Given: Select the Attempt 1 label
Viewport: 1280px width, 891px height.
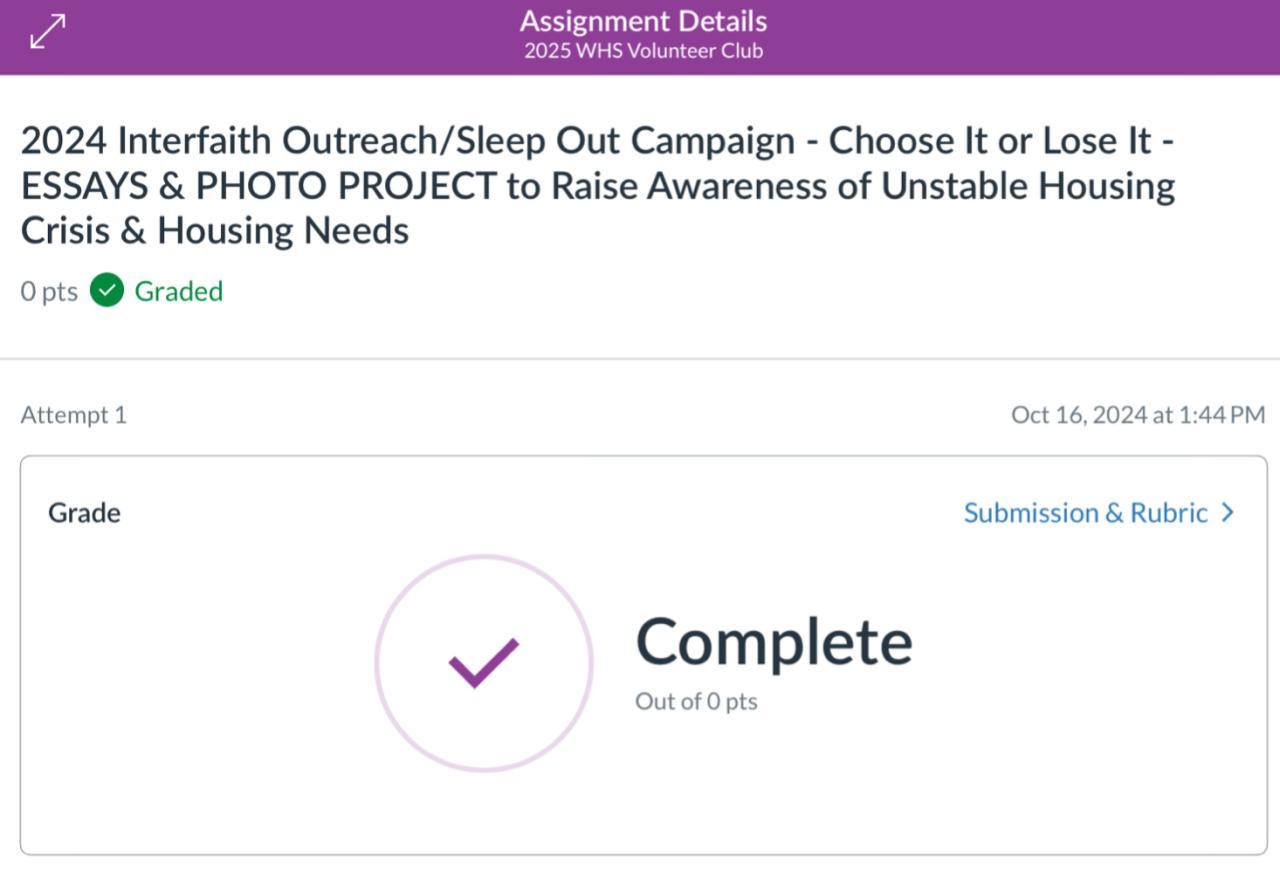Looking at the screenshot, I should 74,415.
